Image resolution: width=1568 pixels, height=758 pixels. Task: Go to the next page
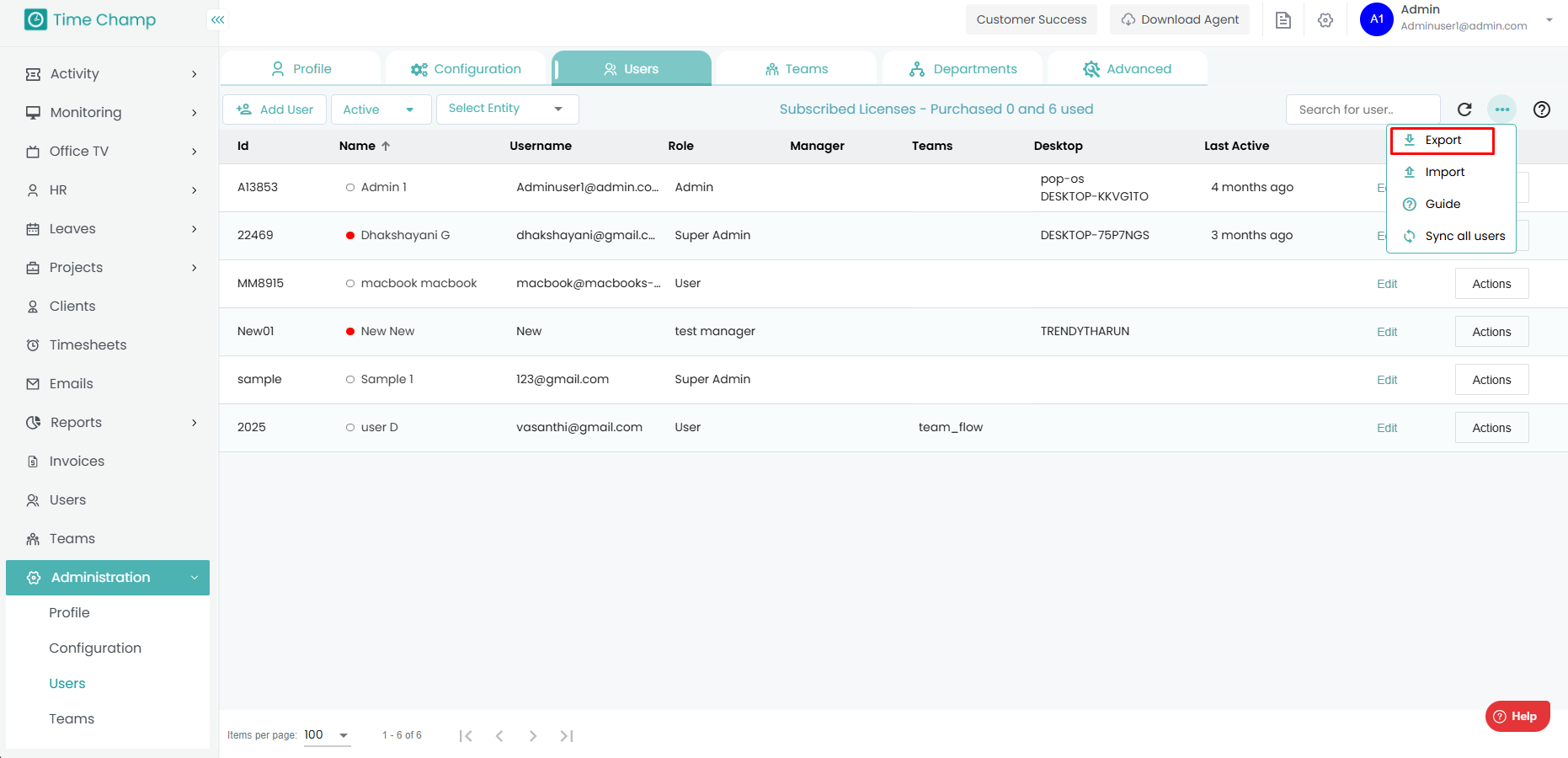coord(533,736)
